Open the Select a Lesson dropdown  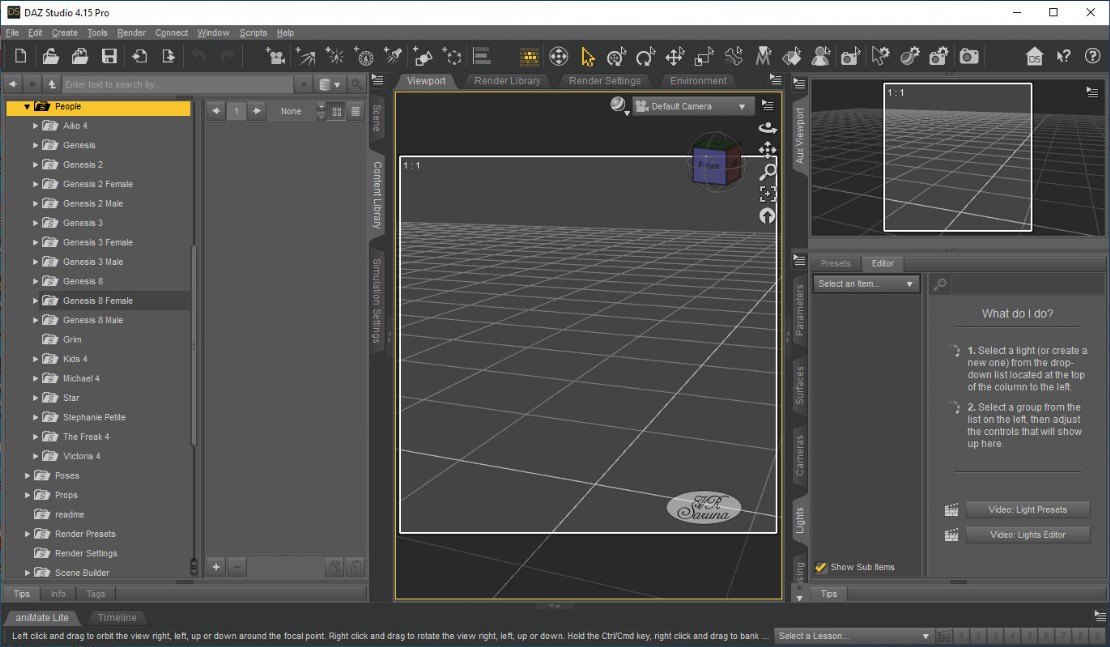[x=854, y=636]
